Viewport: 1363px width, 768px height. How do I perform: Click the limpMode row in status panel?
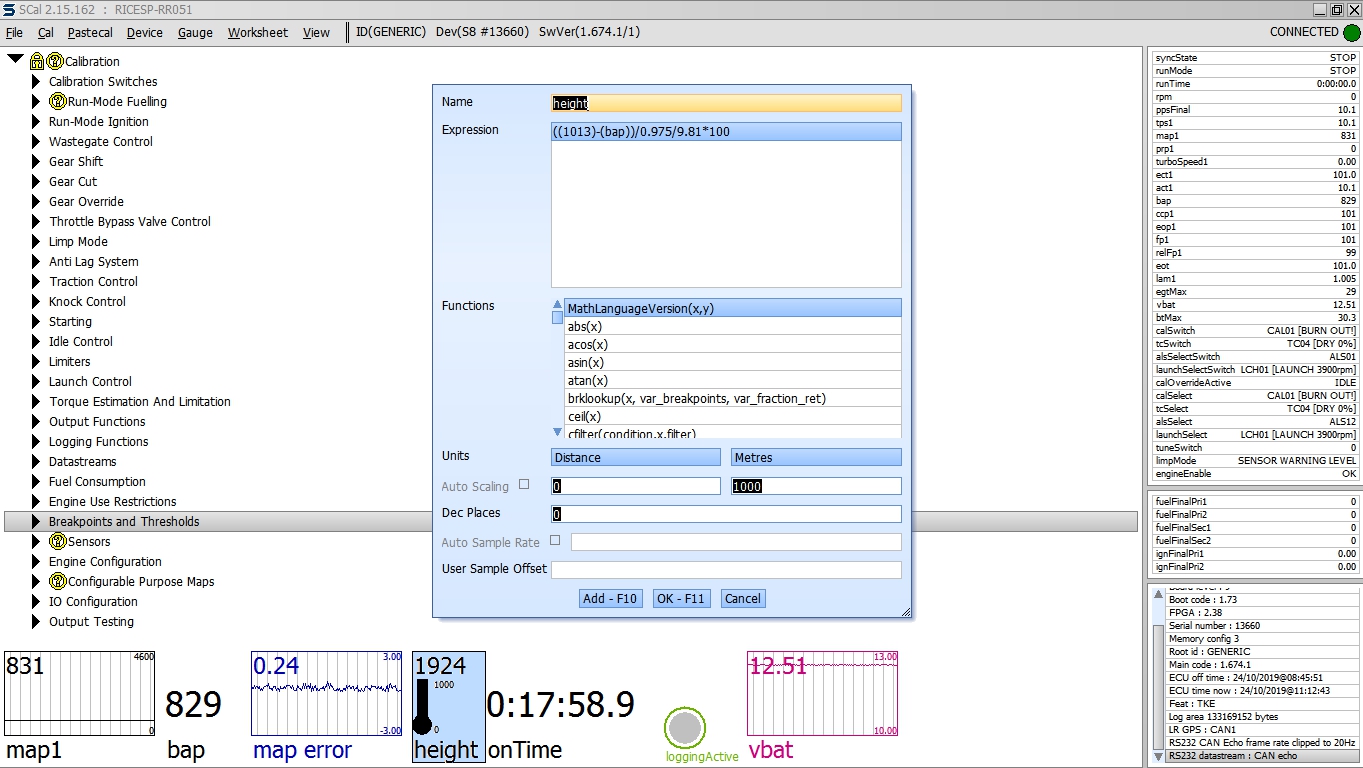point(1255,461)
